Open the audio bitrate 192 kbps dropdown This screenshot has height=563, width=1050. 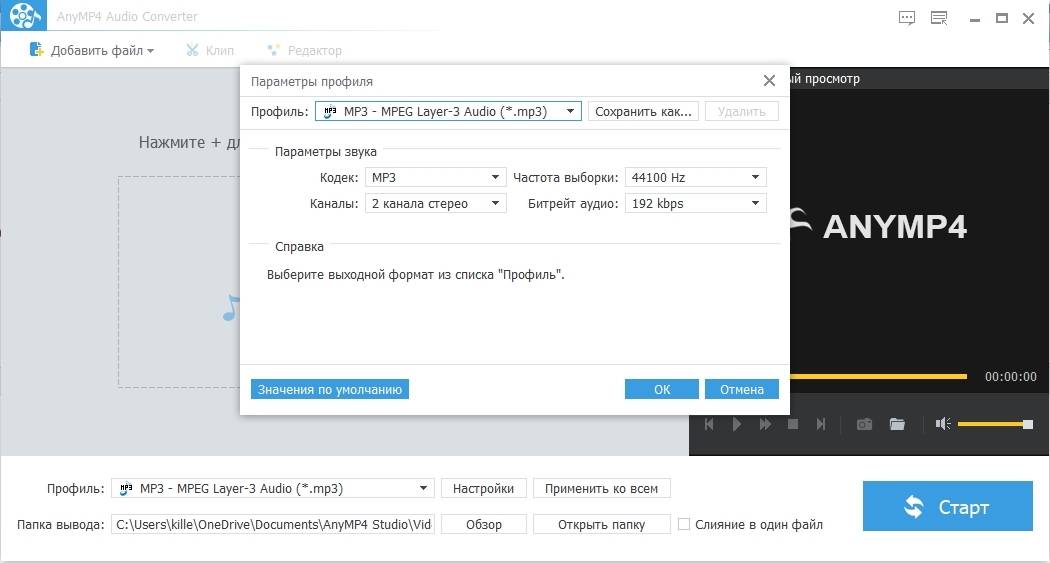click(x=695, y=204)
